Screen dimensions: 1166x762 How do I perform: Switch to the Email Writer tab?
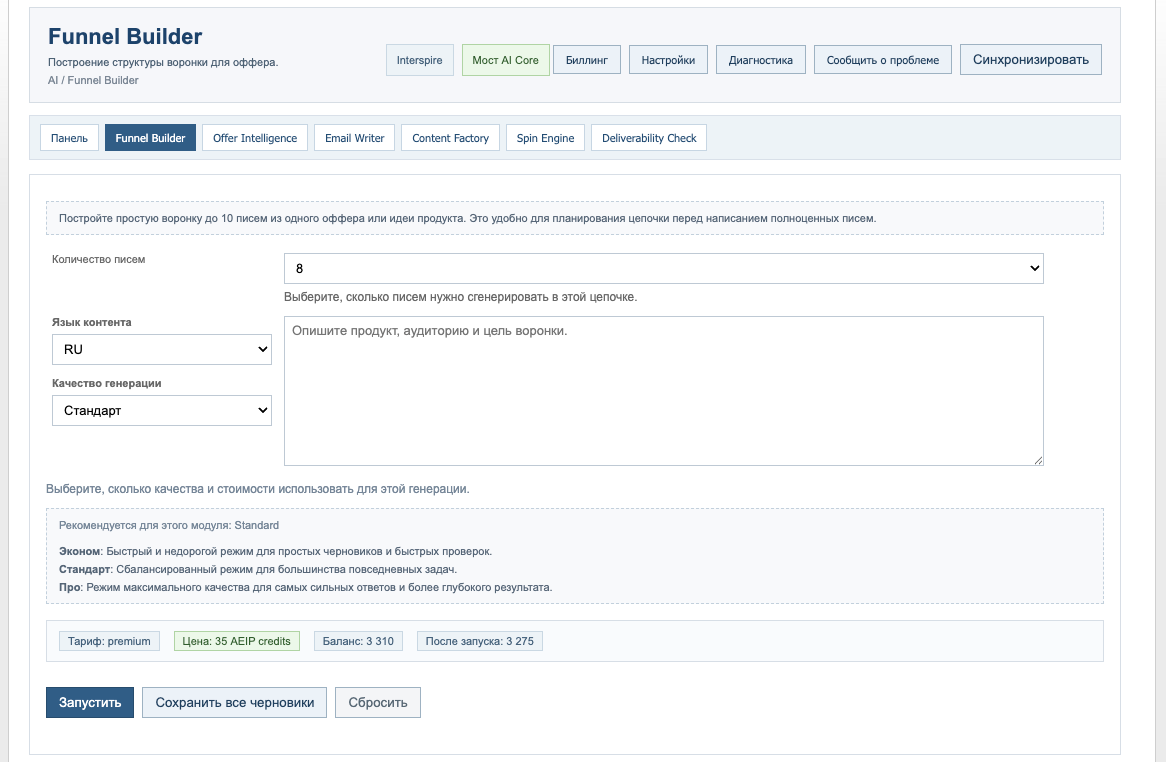pos(354,137)
